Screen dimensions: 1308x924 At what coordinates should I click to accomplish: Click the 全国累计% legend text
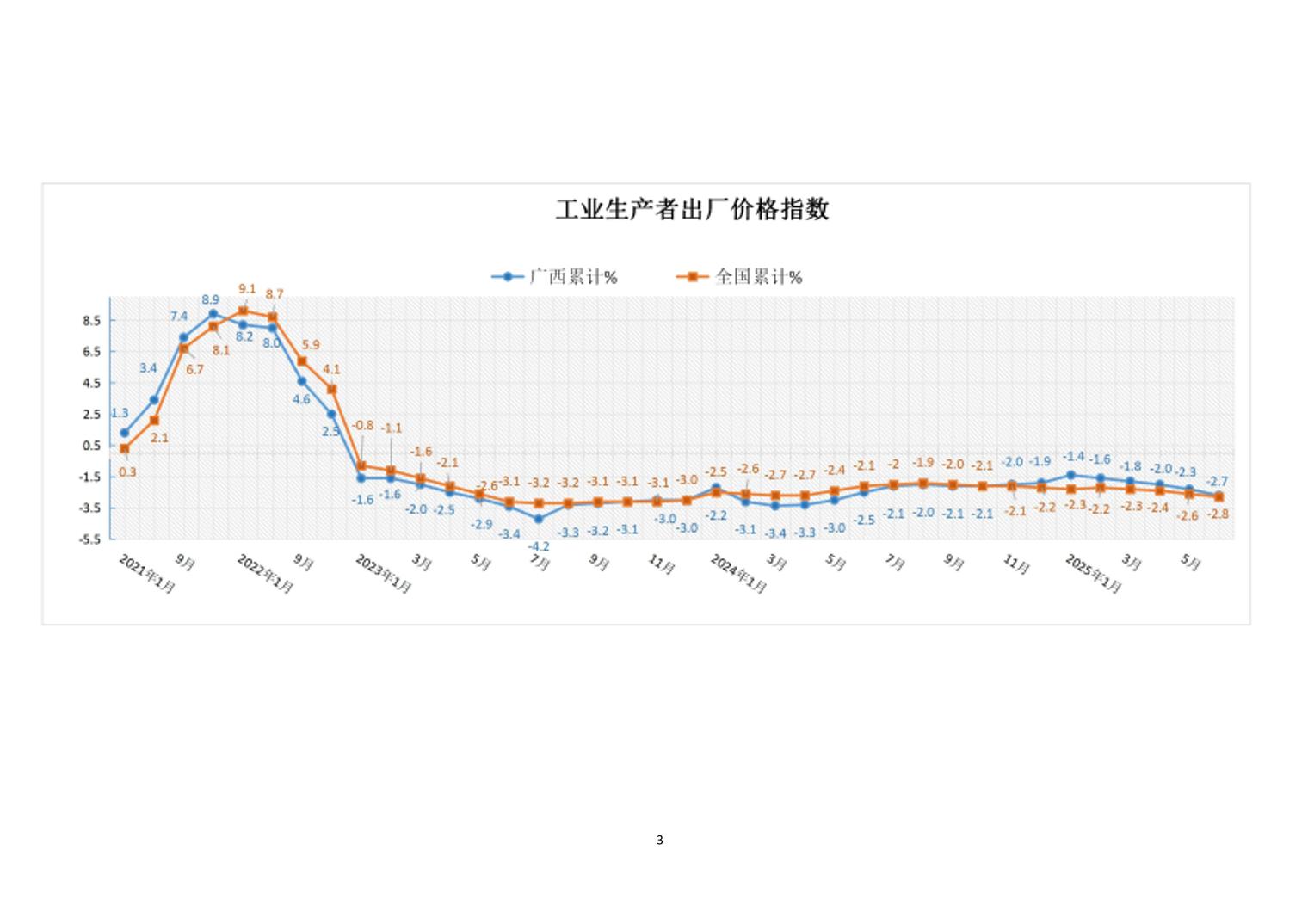click(x=758, y=277)
